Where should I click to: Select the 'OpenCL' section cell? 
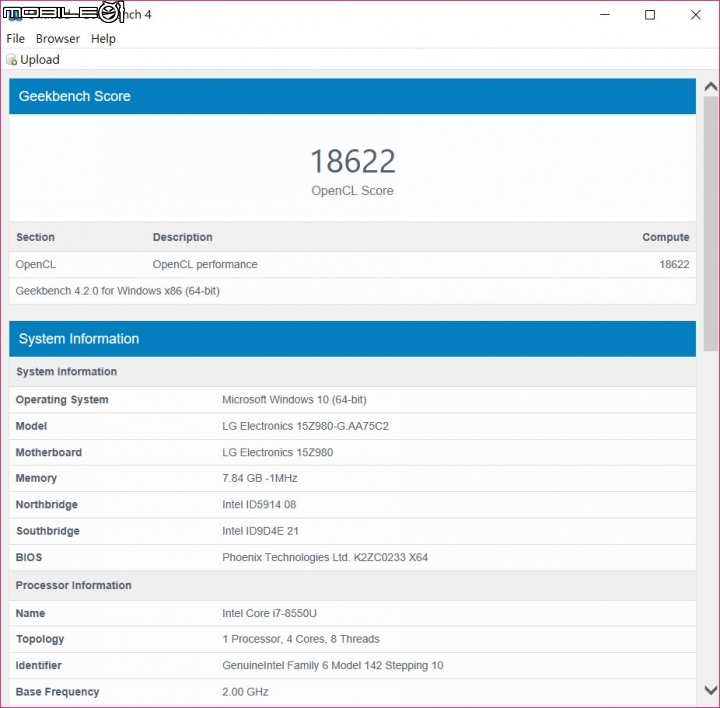(x=36, y=264)
